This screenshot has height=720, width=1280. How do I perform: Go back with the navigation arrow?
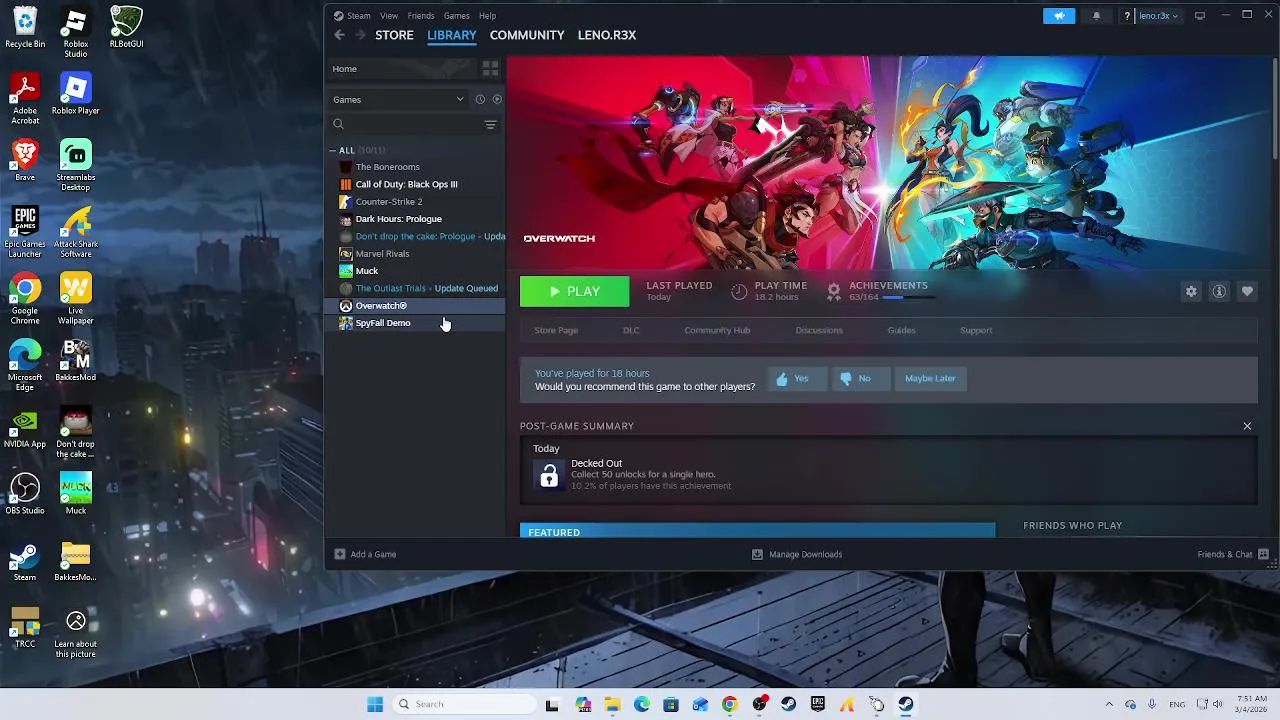click(x=340, y=35)
